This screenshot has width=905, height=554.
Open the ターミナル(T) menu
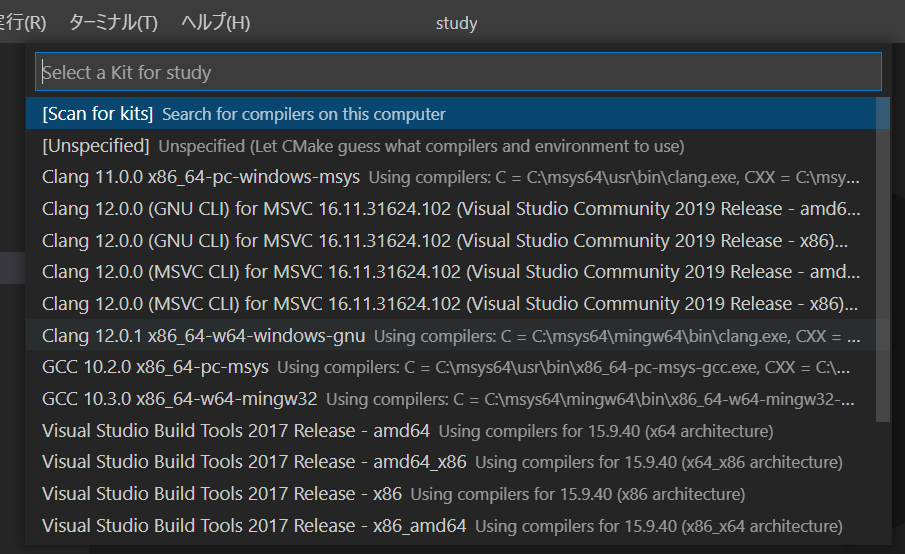113,23
